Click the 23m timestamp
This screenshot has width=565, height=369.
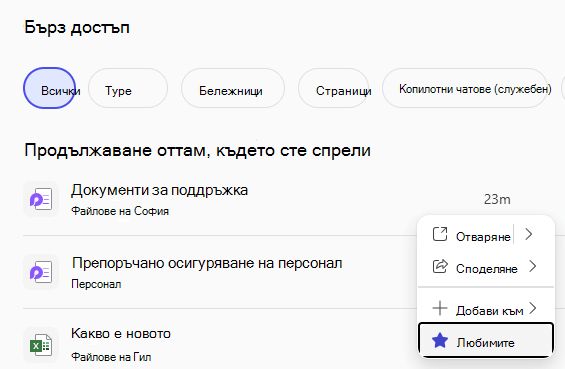(497, 199)
